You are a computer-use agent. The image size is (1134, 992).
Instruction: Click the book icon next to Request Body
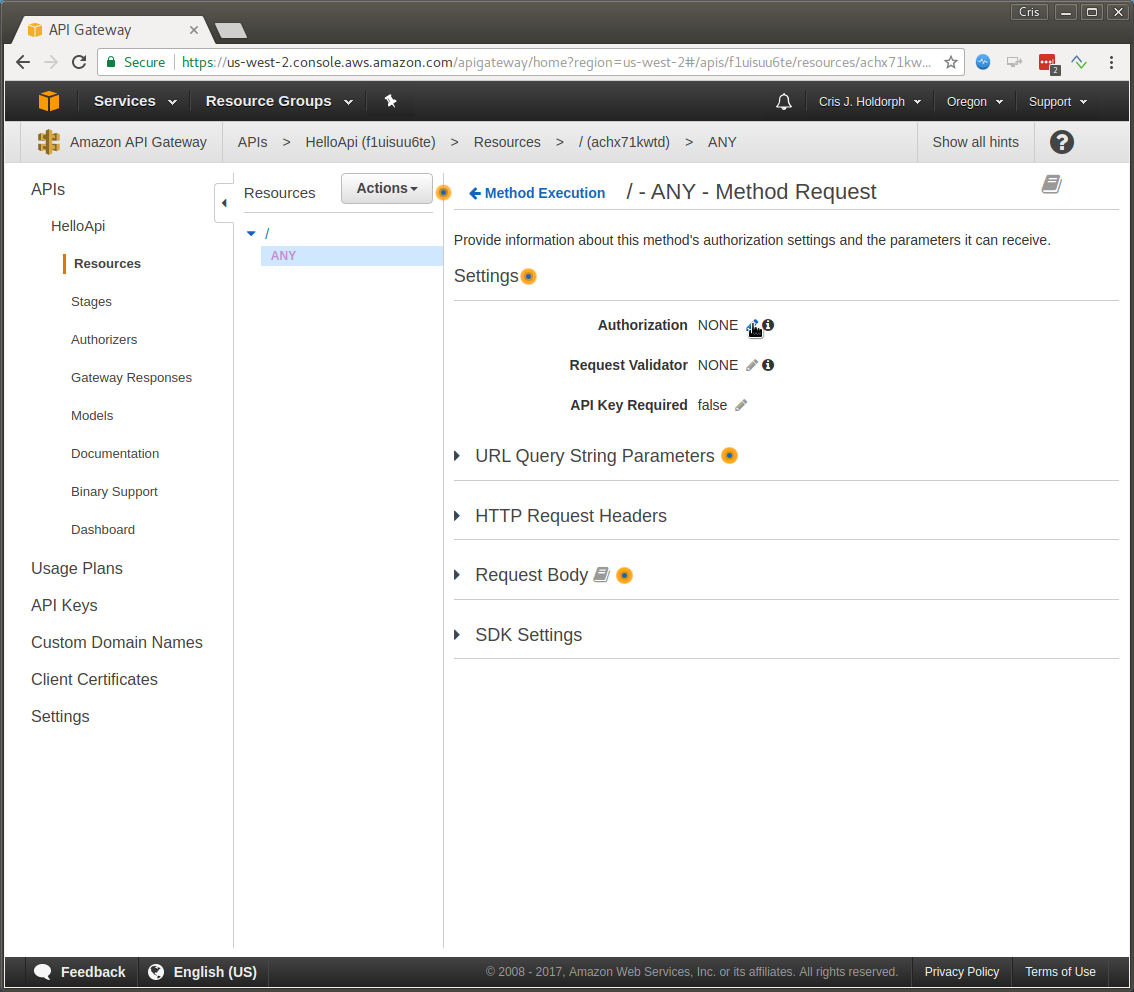coord(602,575)
